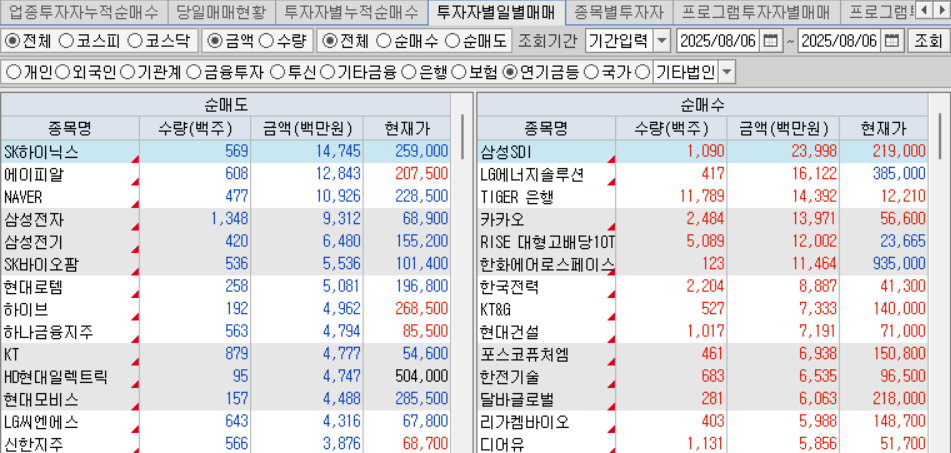Screen dimensions: 951x453
Task: Click 현재가 header in 순매수 table
Action: [883, 129]
